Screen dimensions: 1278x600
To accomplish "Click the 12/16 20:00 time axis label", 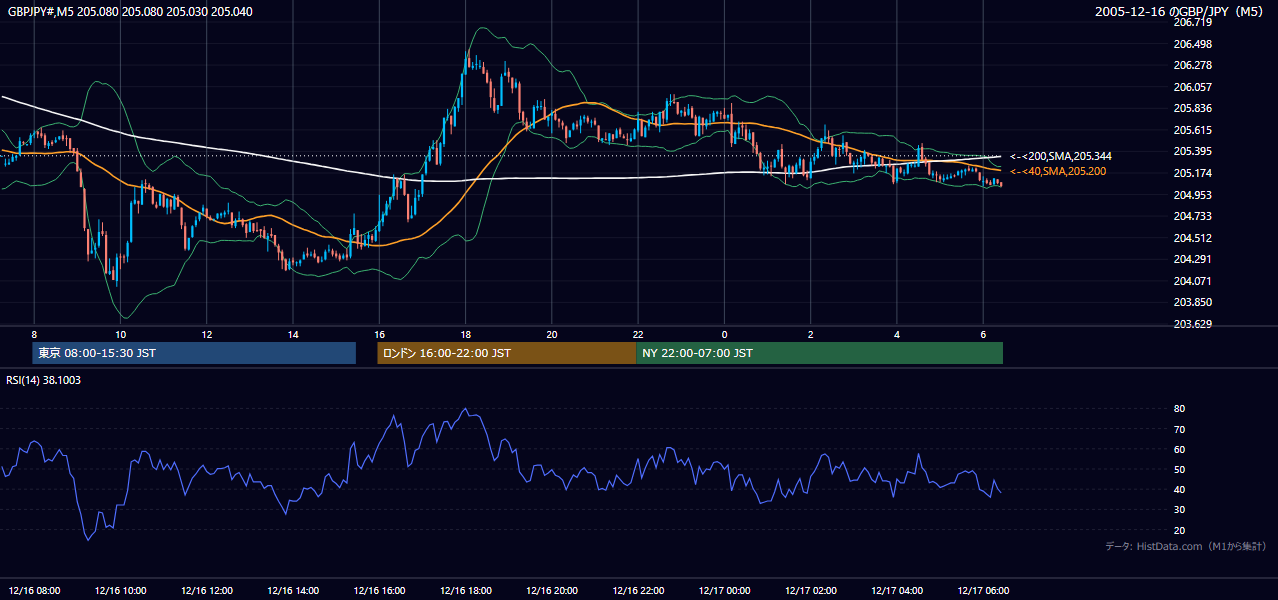I will [x=552, y=591].
